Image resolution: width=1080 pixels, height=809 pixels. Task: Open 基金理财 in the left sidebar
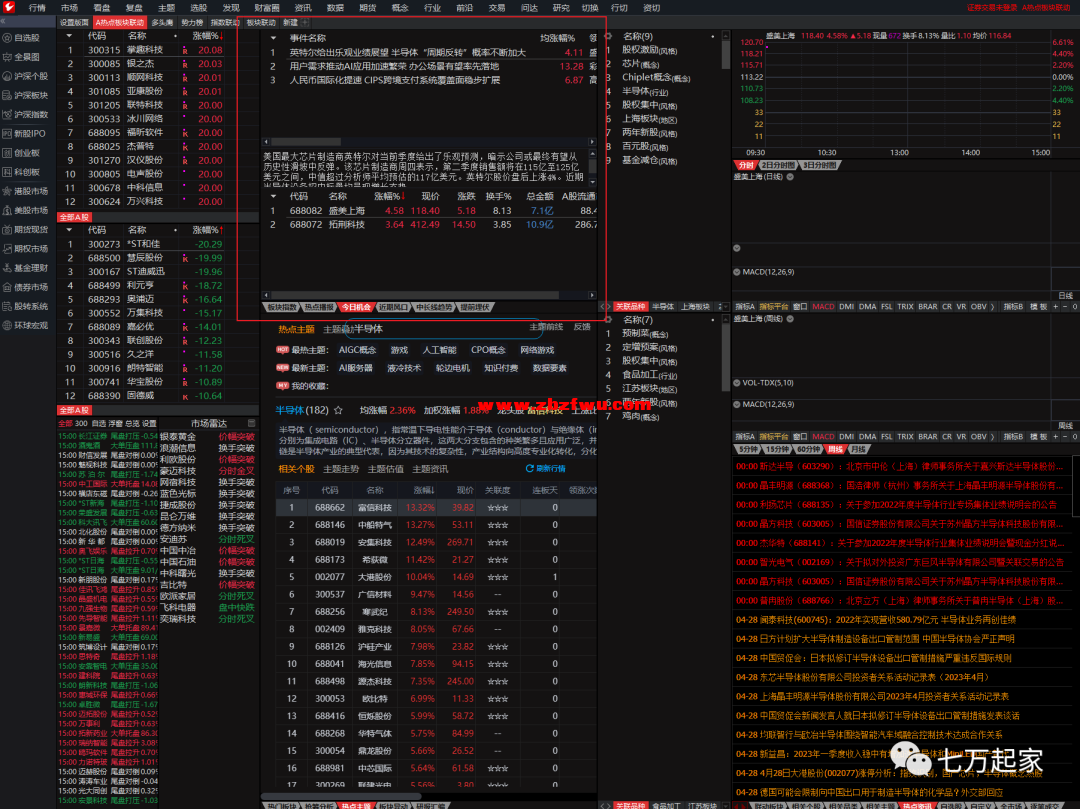tap(26, 268)
